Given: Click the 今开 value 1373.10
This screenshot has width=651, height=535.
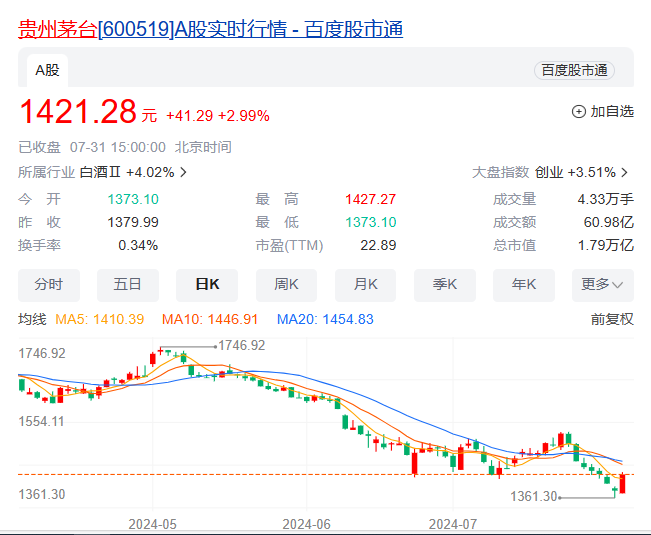Looking at the screenshot, I should (133, 199).
